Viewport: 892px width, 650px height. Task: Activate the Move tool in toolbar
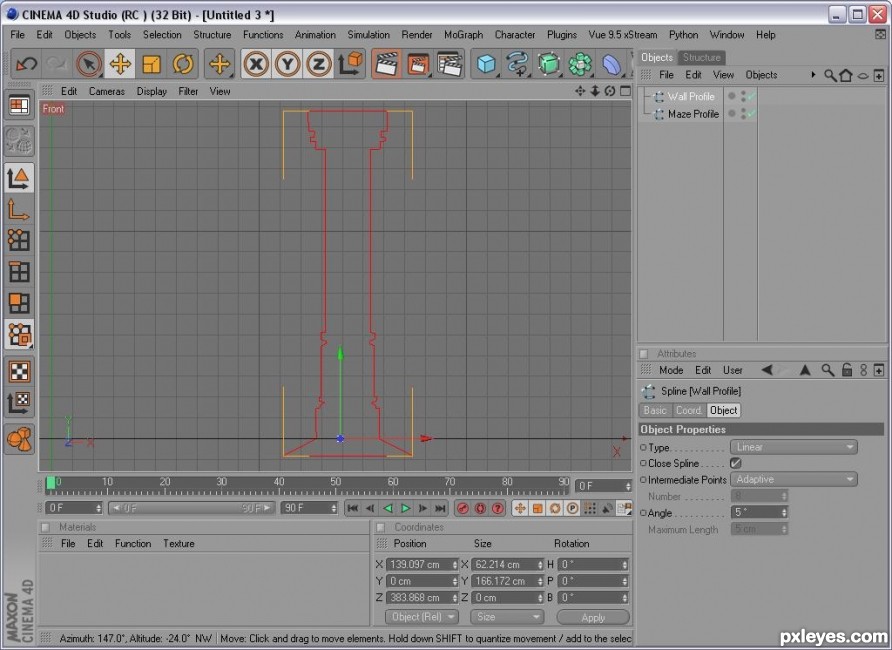tap(120, 64)
